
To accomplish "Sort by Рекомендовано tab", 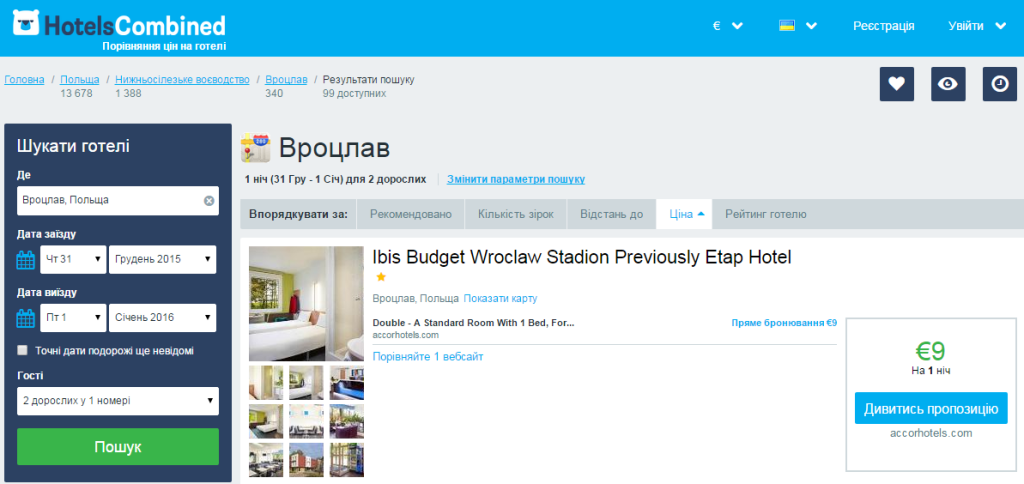I will (411, 214).
